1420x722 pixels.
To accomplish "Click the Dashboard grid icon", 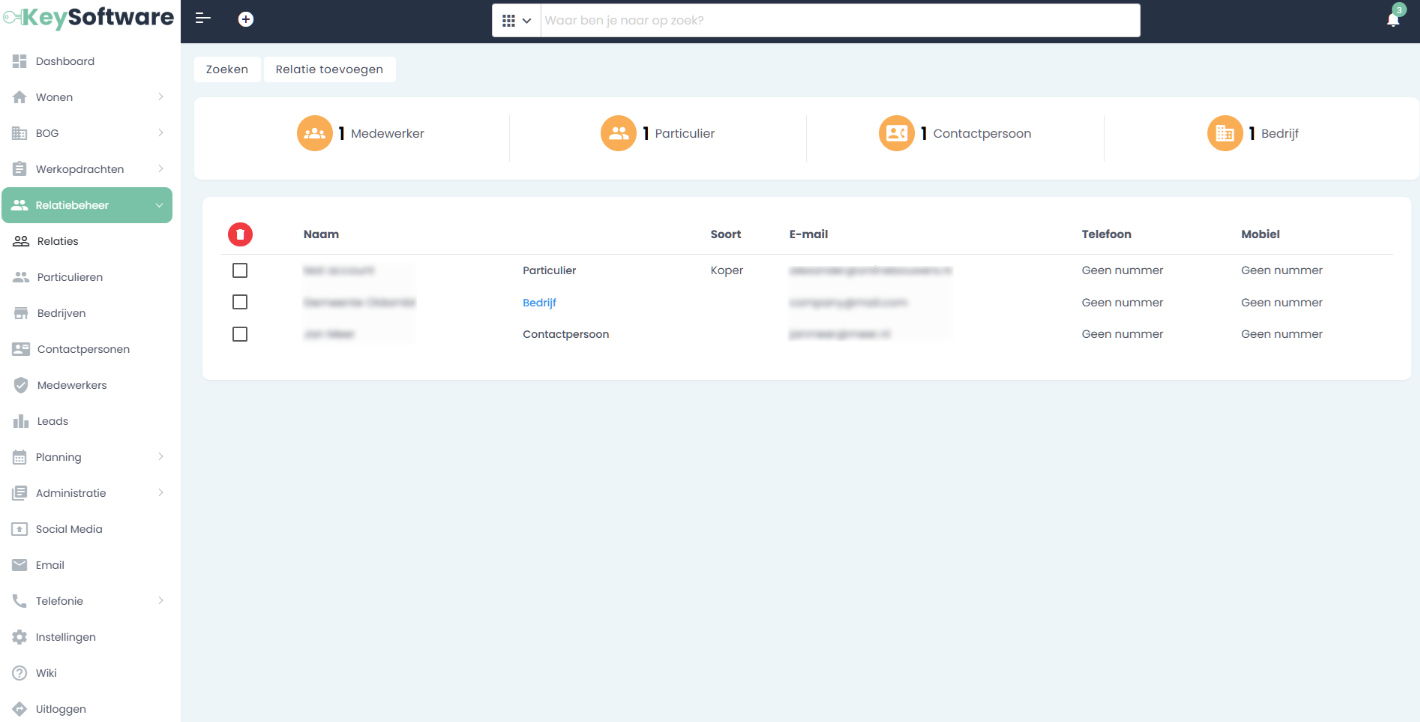I will point(19,61).
